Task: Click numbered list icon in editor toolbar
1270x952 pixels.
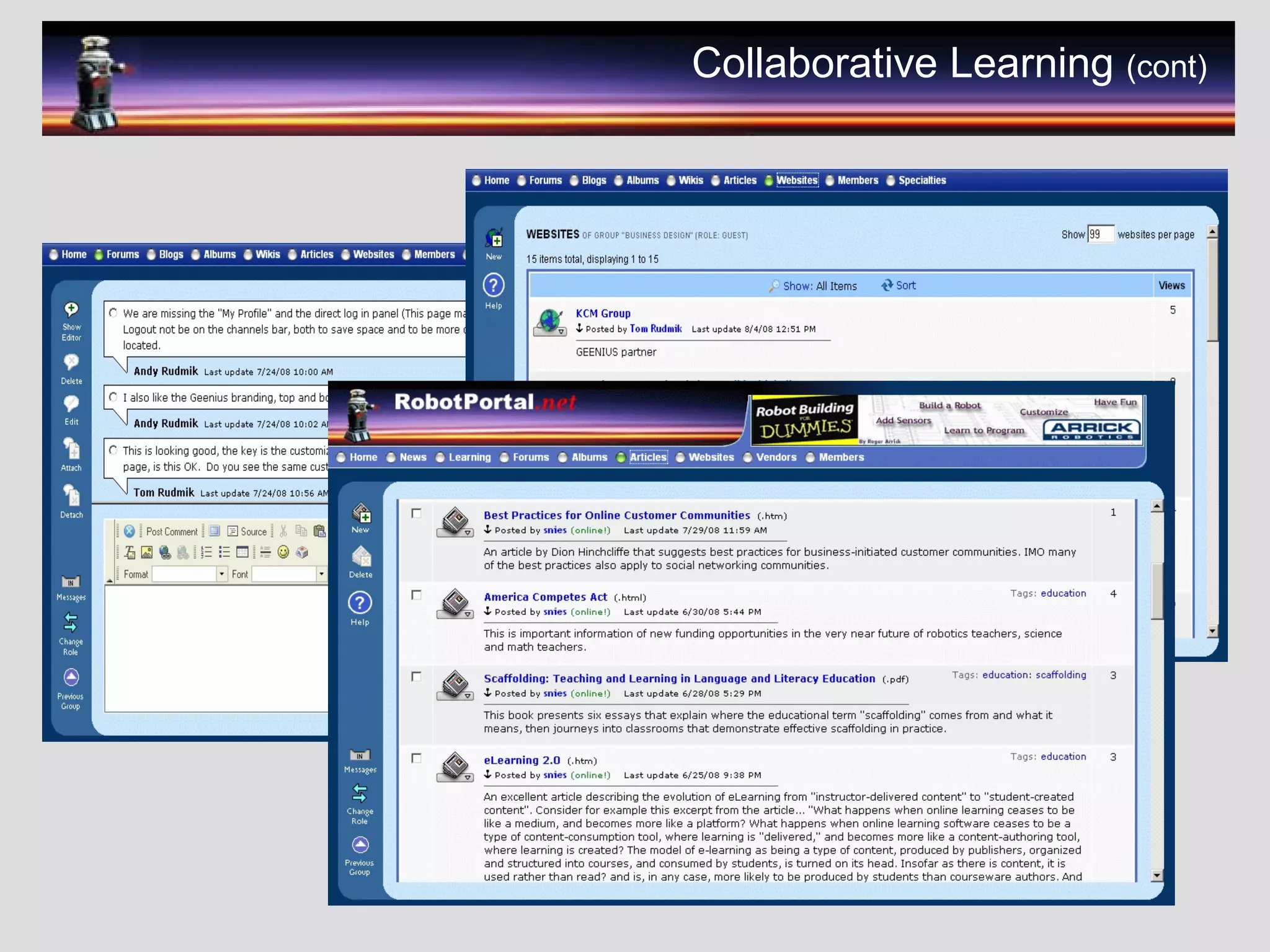Action: tap(207, 552)
